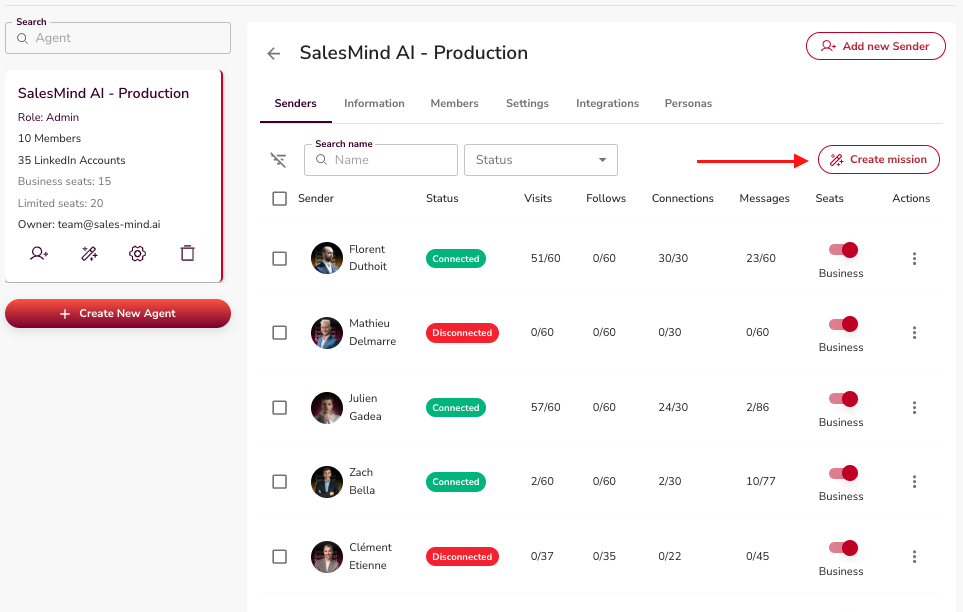
Task: Select checkbox for Mathieu Delmarre row
Action: tap(280, 333)
